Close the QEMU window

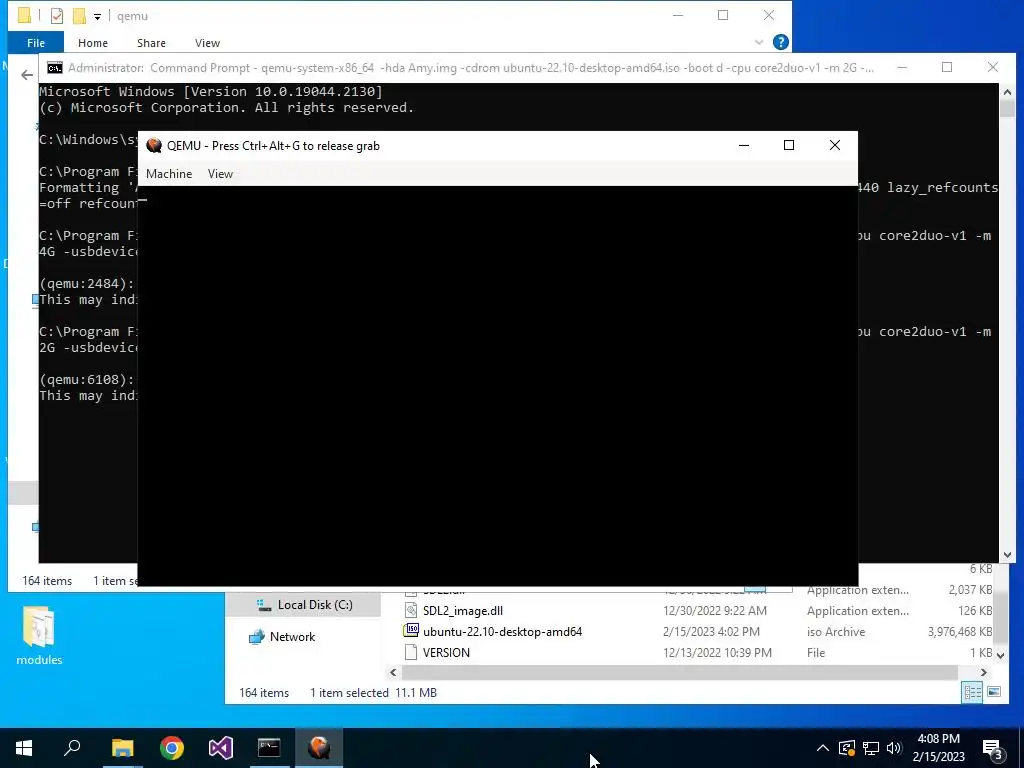835,145
